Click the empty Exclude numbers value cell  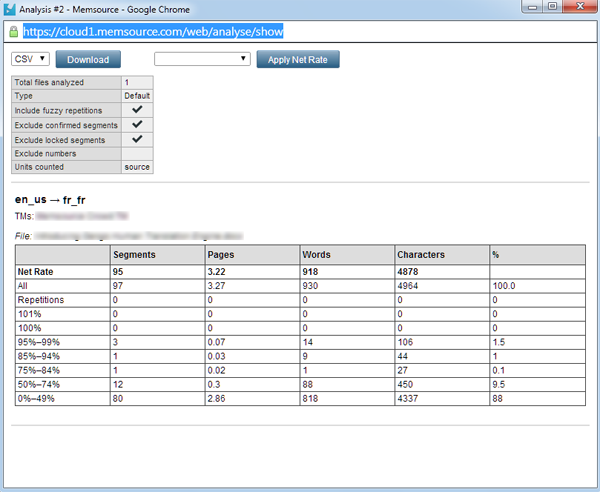pyautogui.click(x=137, y=154)
